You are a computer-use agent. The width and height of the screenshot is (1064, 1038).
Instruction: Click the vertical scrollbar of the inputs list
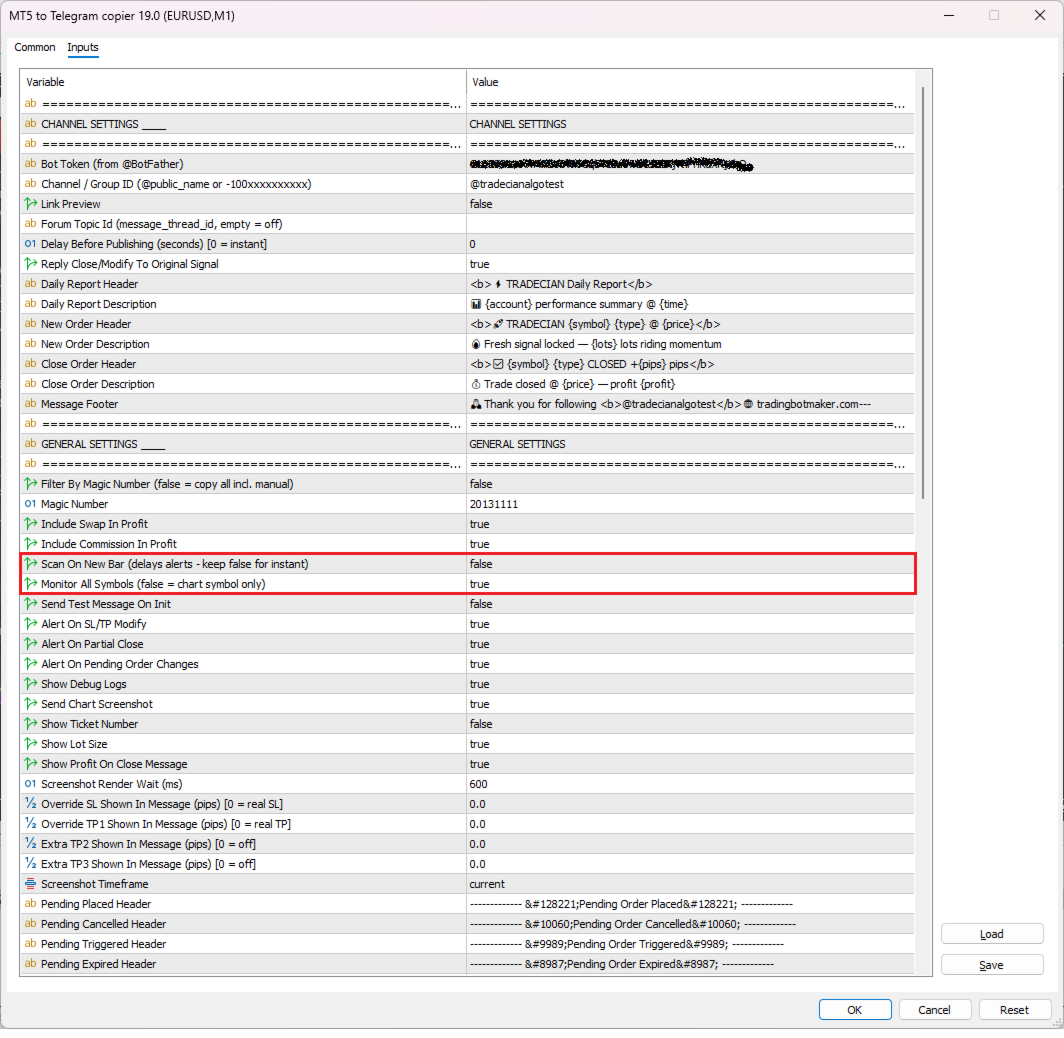[x=923, y=293]
